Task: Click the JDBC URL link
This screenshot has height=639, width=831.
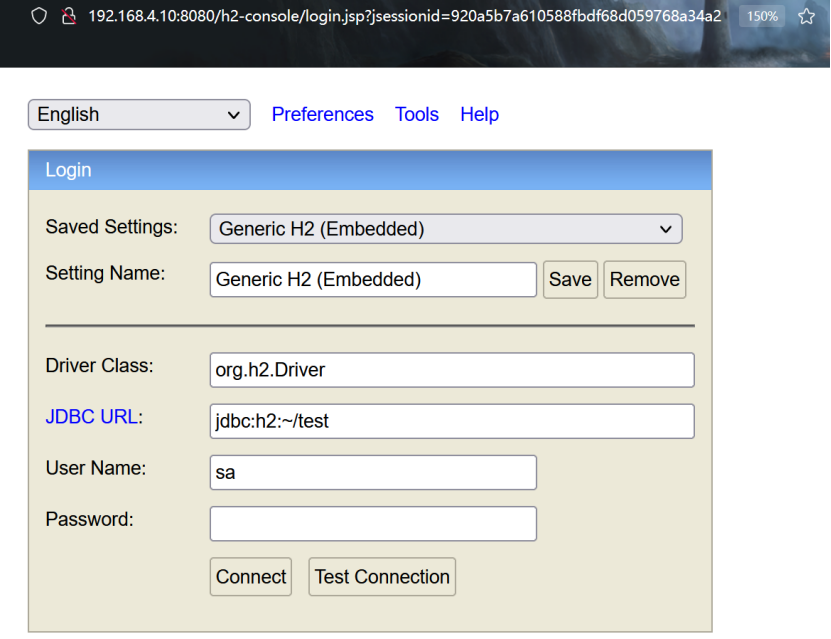Action: (92, 416)
